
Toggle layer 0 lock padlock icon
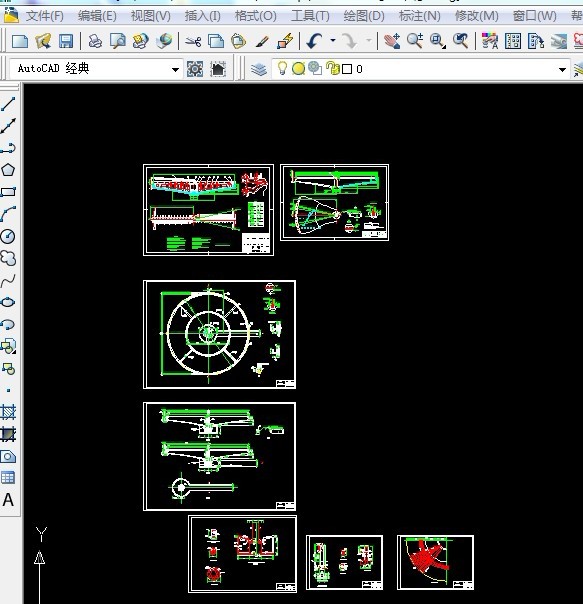click(333, 69)
